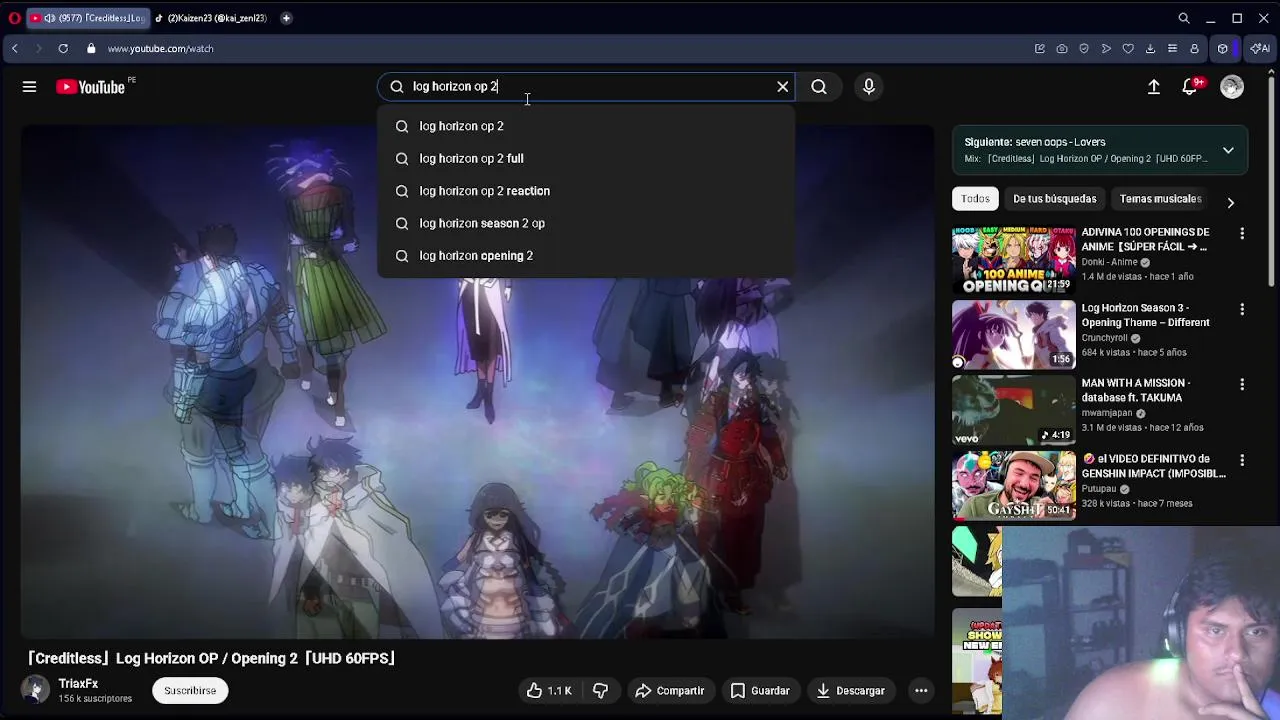Switch to the Kaizen23 TikTok tab
Screen dimensions: 1280x720
point(212,18)
